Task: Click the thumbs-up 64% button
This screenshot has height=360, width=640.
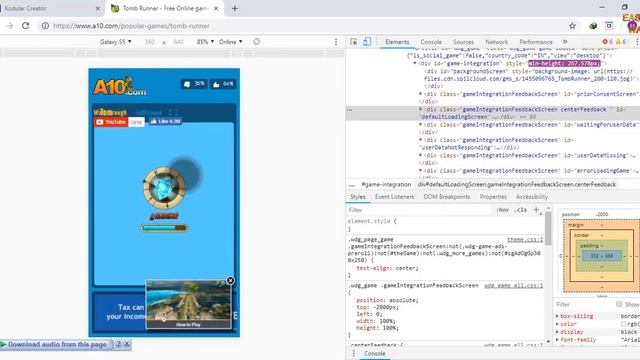Action: pos(223,84)
